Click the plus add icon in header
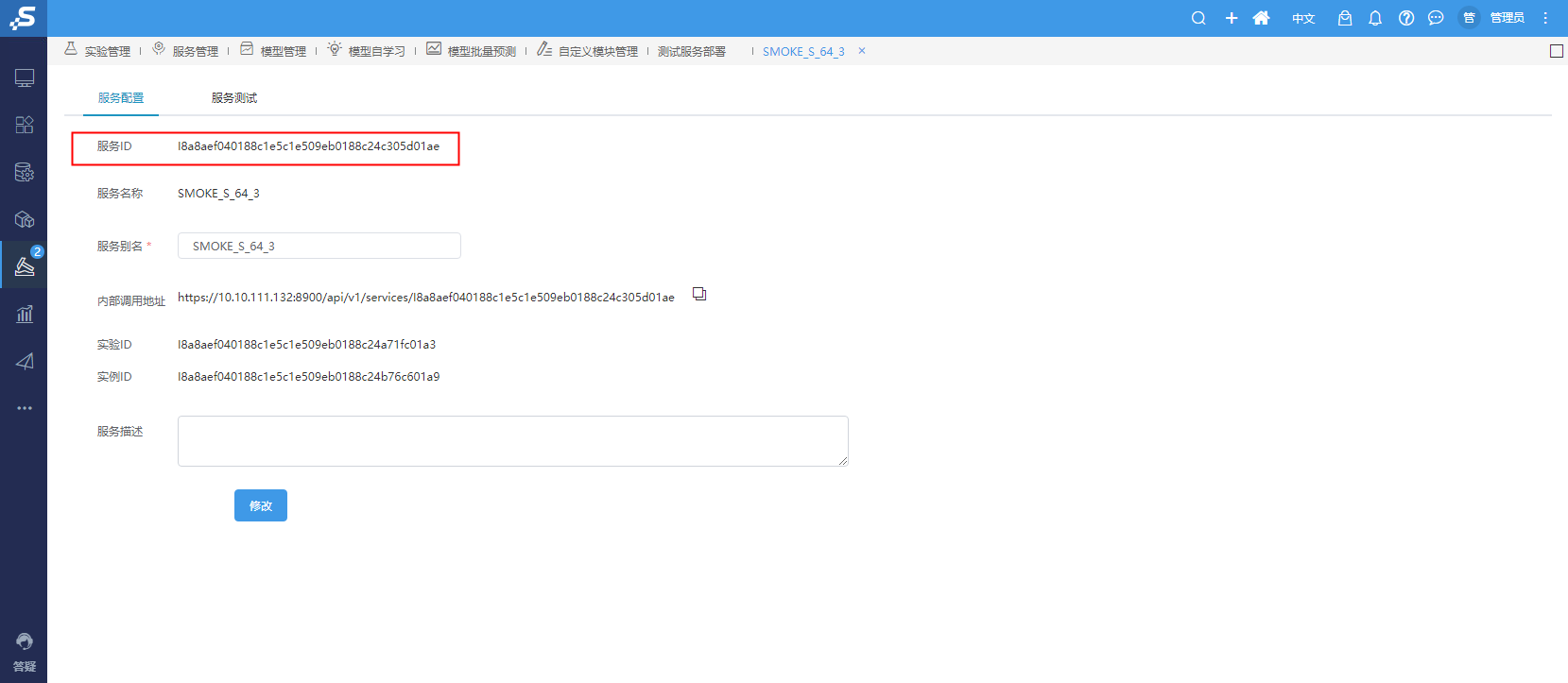This screenshot has height=683, width=1568. (1232, 18)
